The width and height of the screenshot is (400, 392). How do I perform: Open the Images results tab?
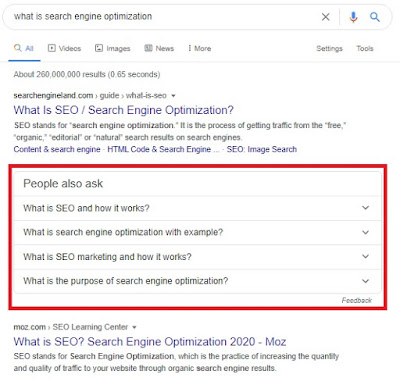coord(112,48)
